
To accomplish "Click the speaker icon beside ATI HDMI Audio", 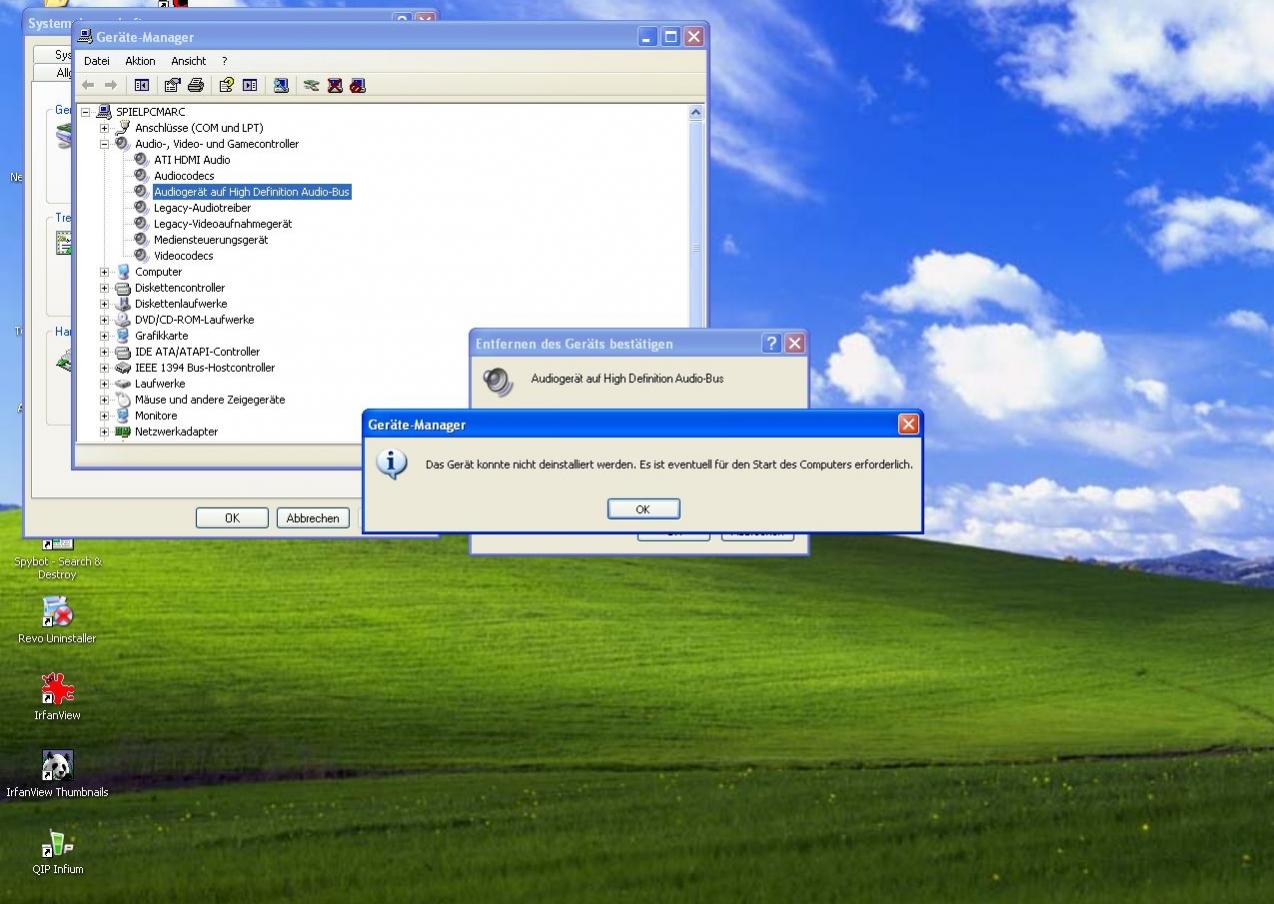I will pos(141,160).
